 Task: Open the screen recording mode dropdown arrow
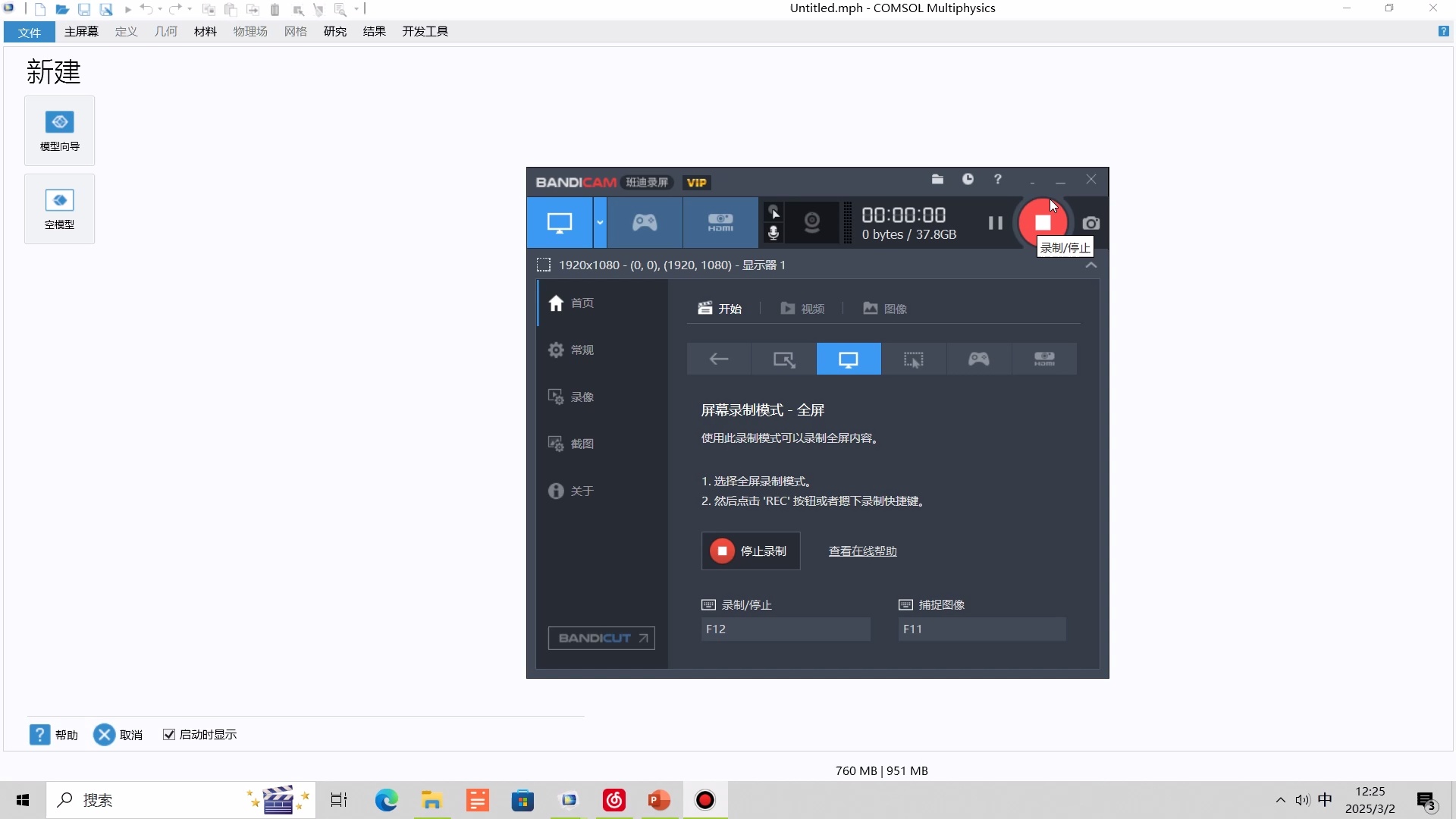(599, 222)
